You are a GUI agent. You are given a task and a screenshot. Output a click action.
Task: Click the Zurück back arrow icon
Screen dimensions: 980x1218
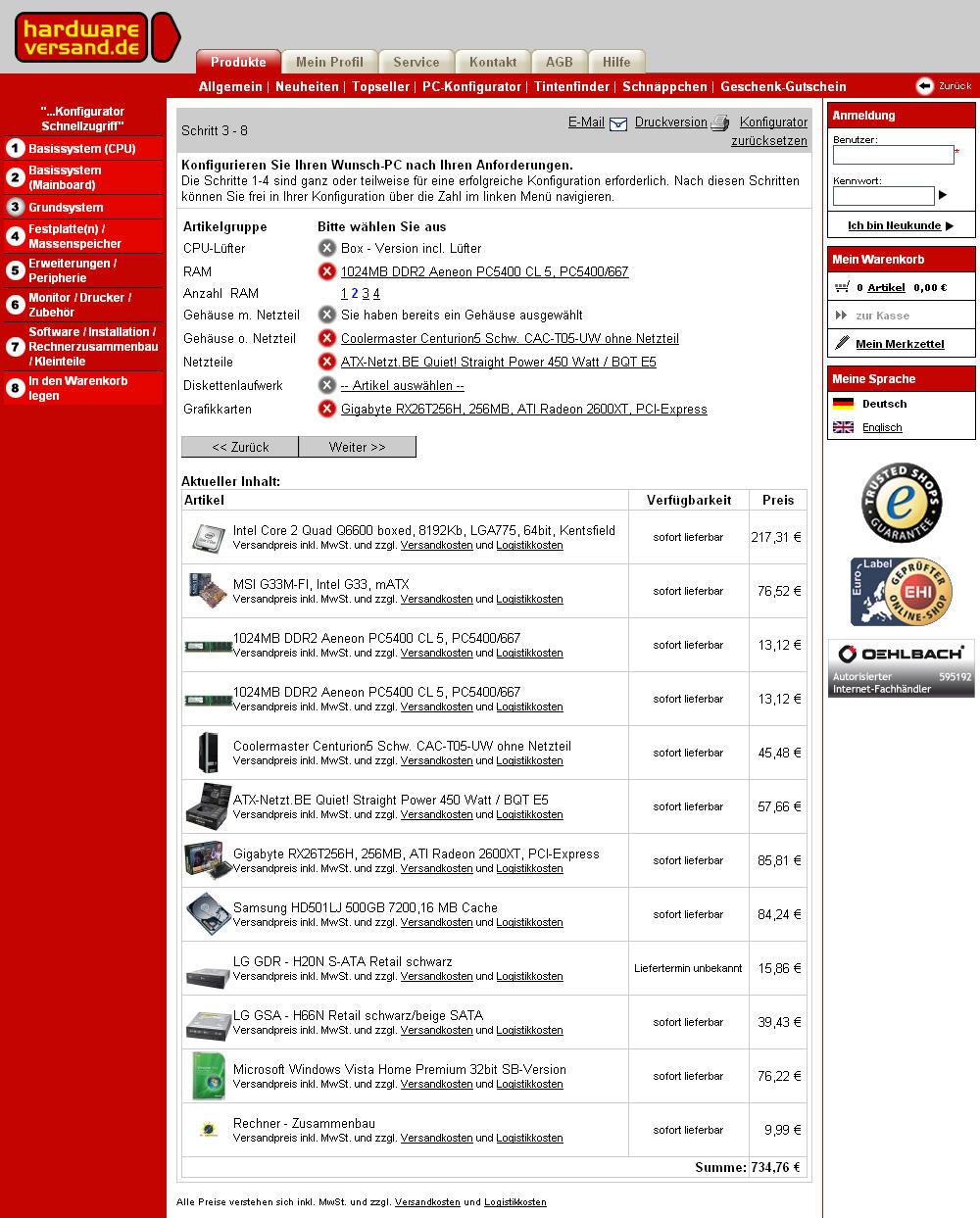coord(924,86)
